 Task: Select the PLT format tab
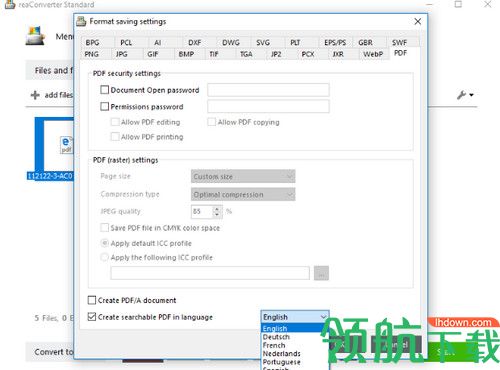[295, 43]
